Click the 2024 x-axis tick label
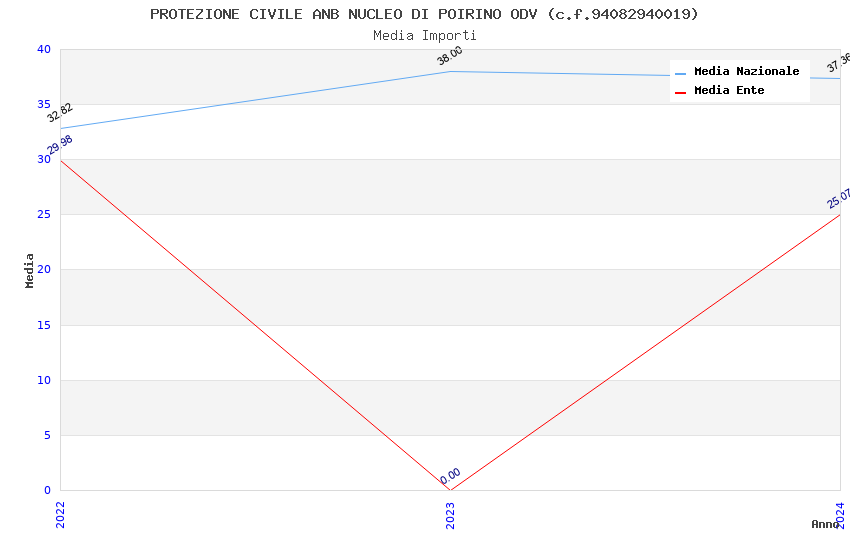Viewport: 850px width, 550px height. click(840, 514)
